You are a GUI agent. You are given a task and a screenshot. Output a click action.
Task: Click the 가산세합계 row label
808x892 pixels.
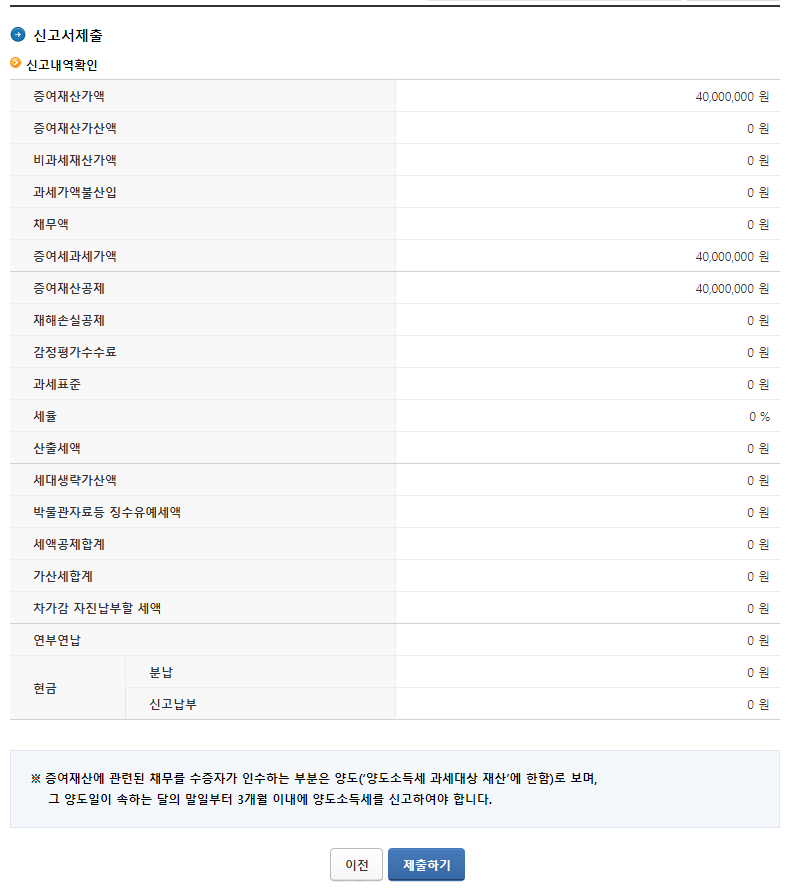[63, 576]
